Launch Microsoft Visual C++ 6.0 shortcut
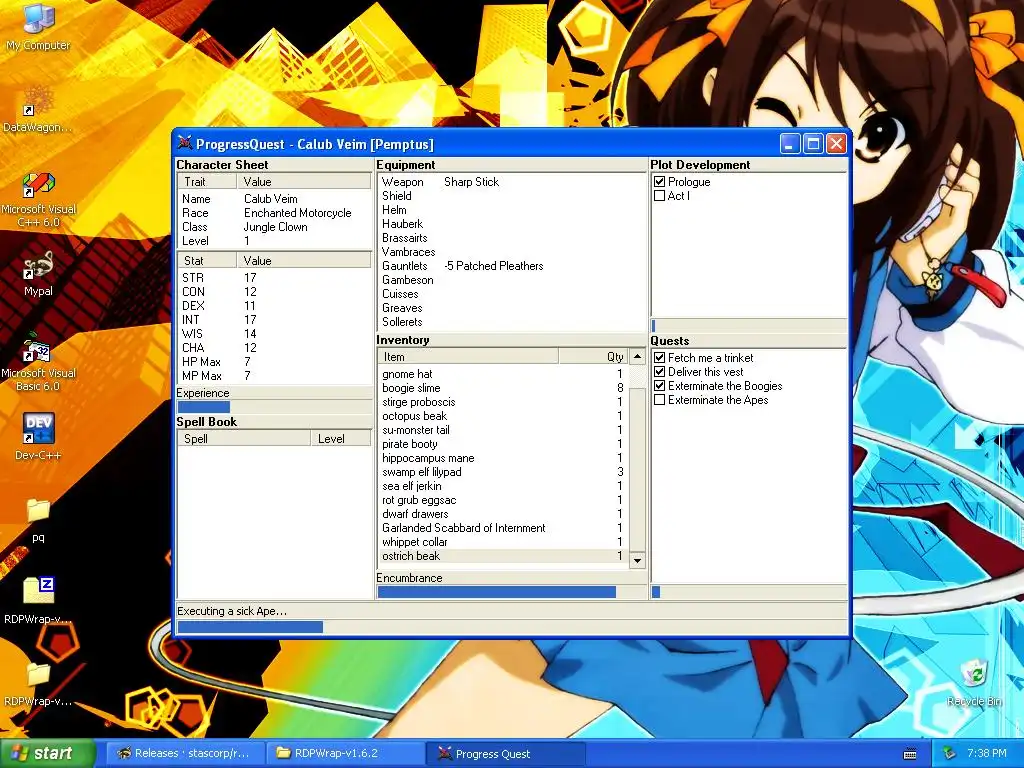 point(39,199)
